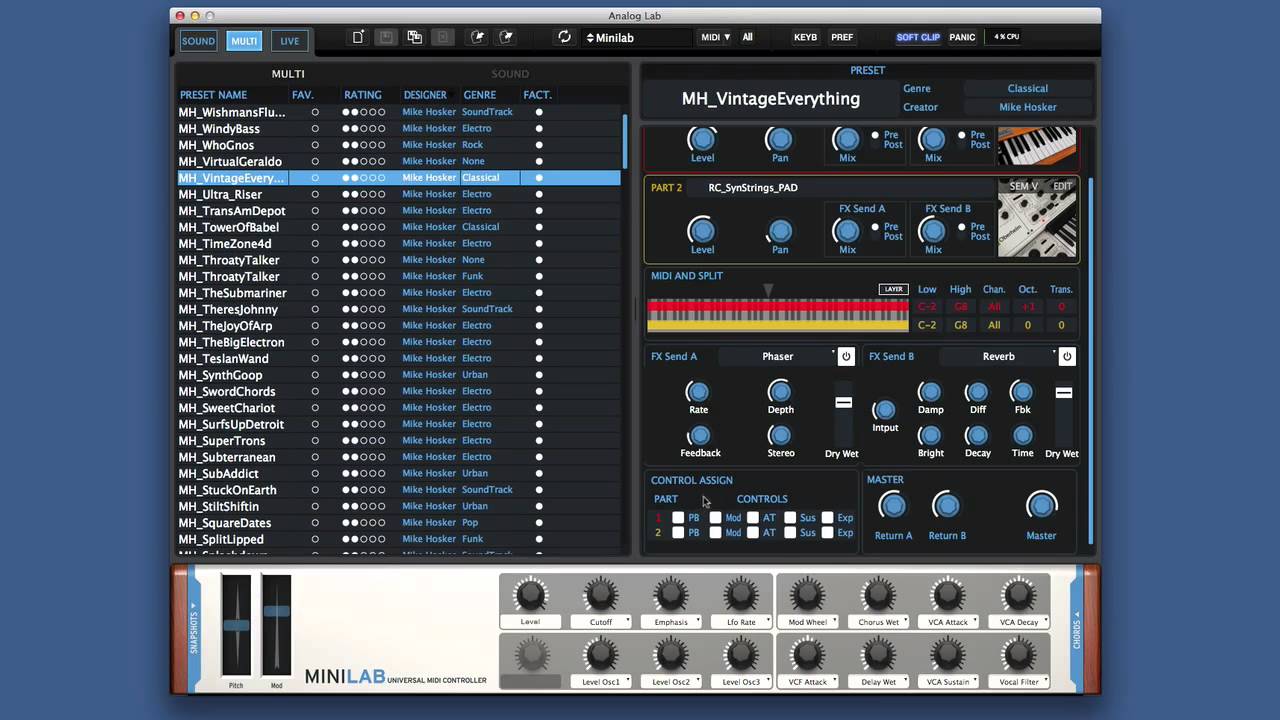Click the Save As duplicate icon
This screenshot has height=720, width=1280.
click(414, 37)
